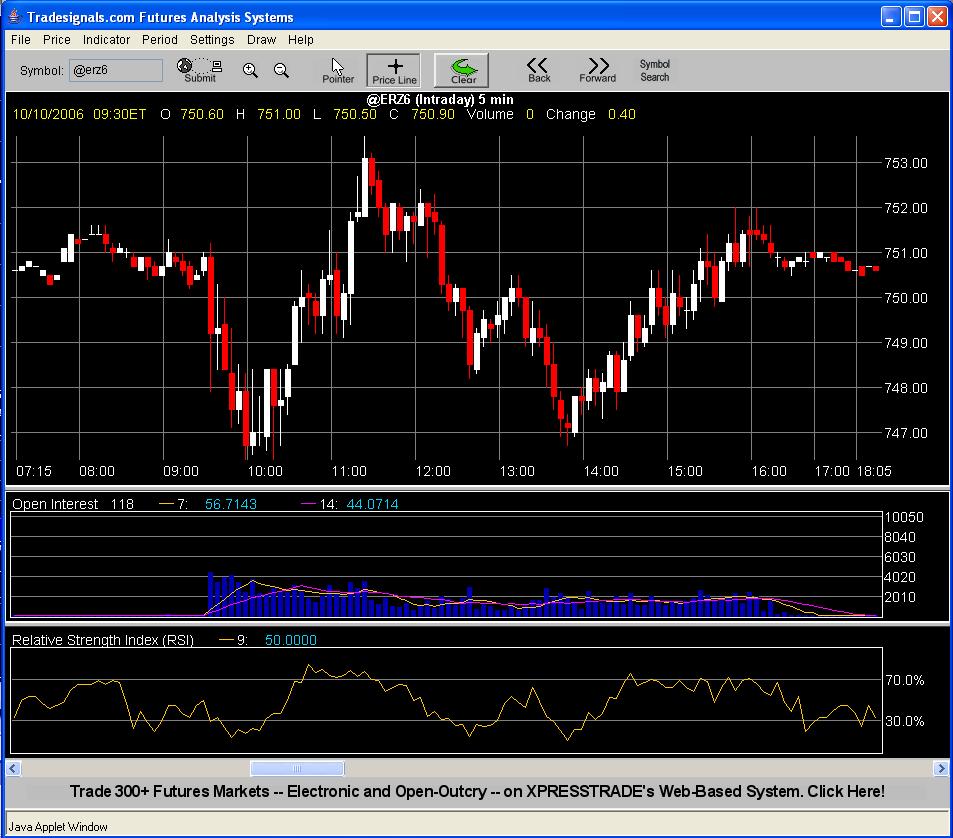Open the Help menu

coord(301,40)
